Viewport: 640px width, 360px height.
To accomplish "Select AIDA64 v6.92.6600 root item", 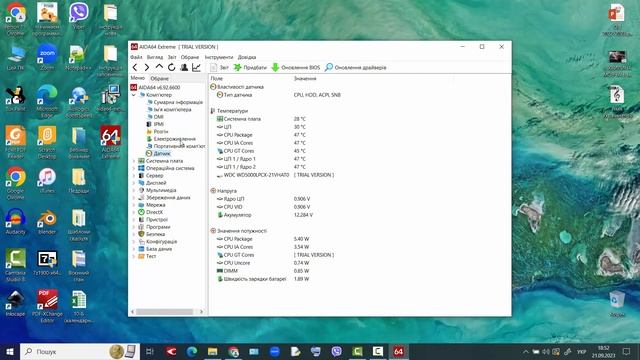I will (x=156, y=87).
